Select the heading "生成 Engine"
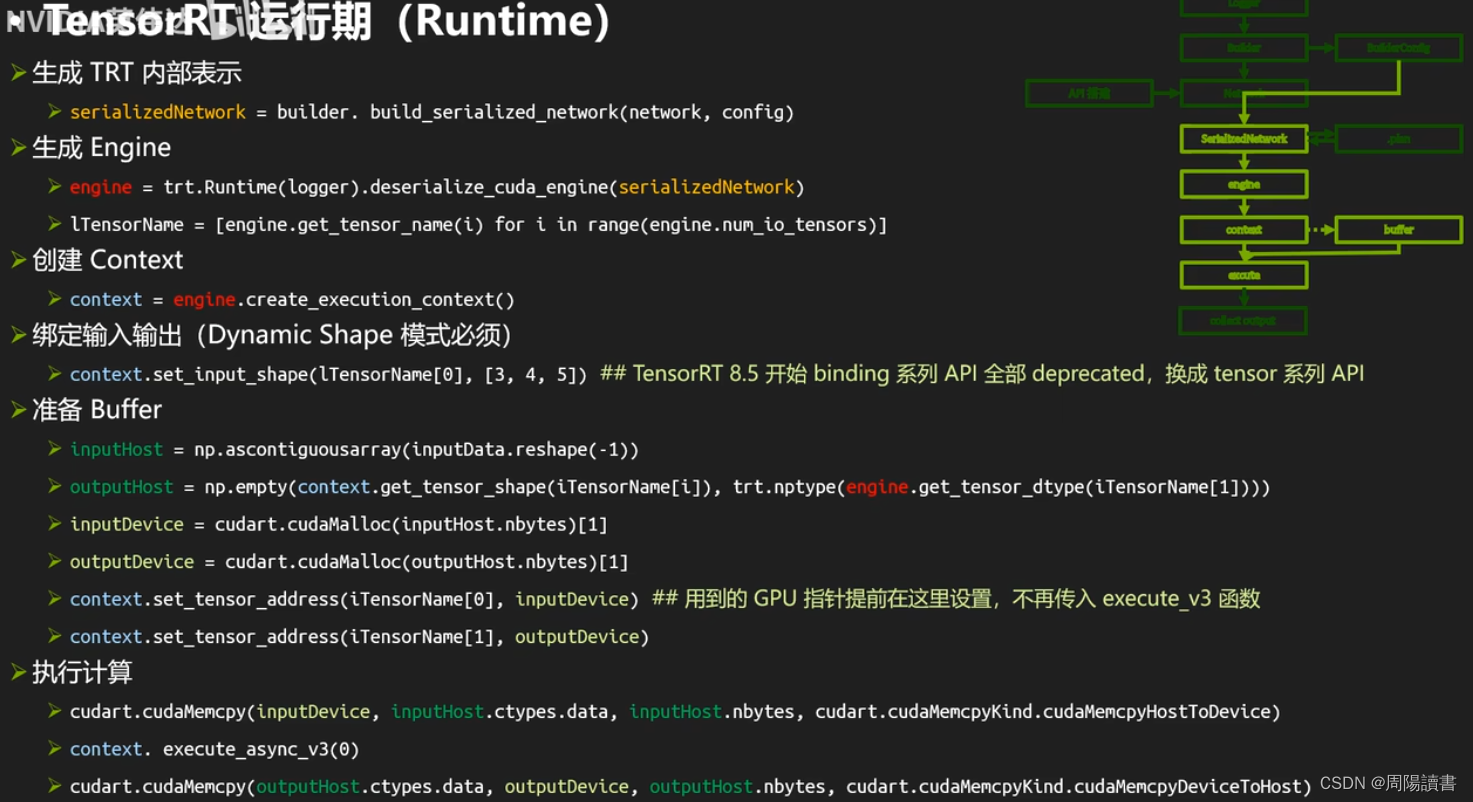Viewport: 1473px width, 802px height. [x=101, y=148]
